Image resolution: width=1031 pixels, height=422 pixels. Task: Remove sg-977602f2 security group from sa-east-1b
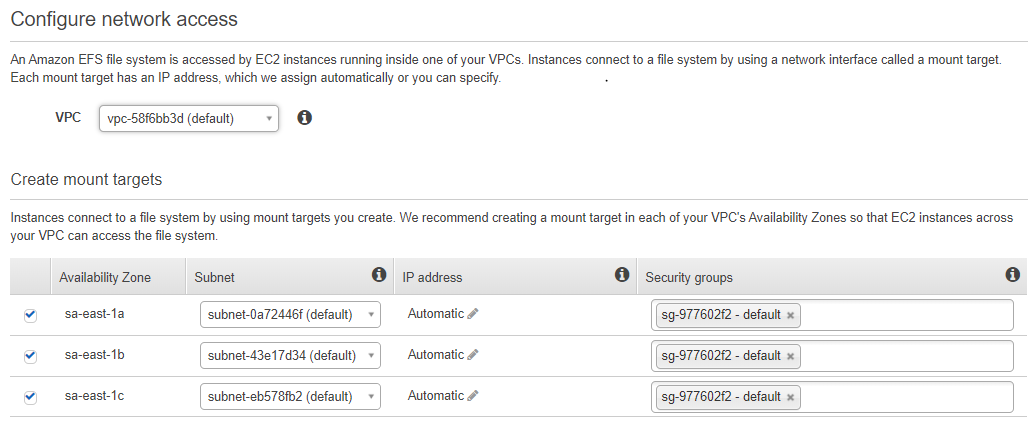click(790, 356)
